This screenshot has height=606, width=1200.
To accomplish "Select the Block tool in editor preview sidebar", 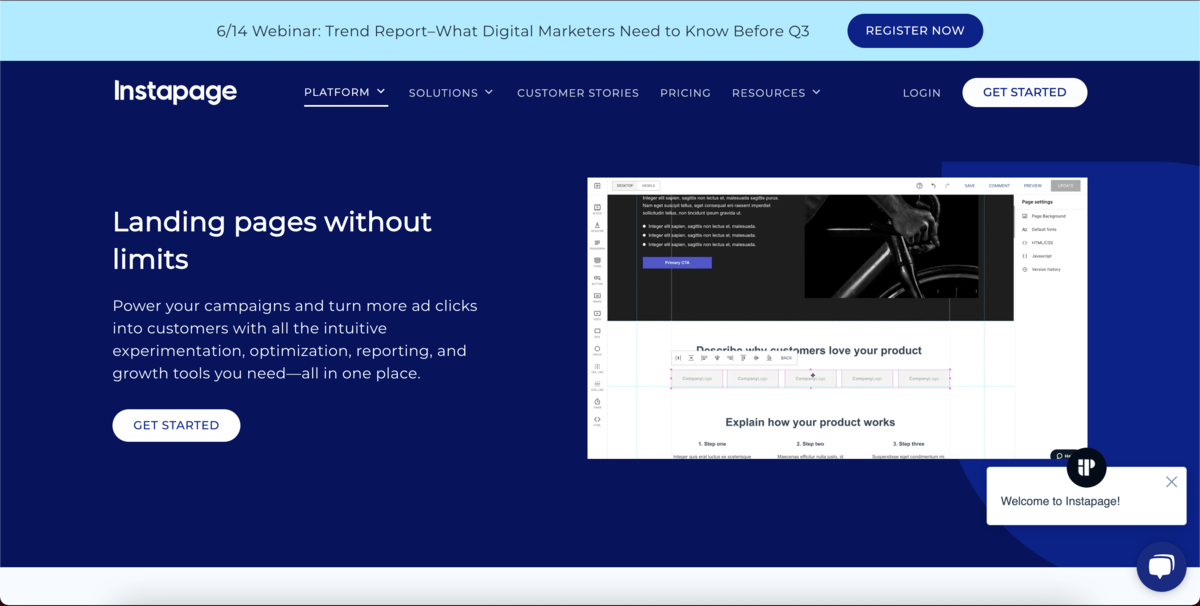I will pos(597,209).
